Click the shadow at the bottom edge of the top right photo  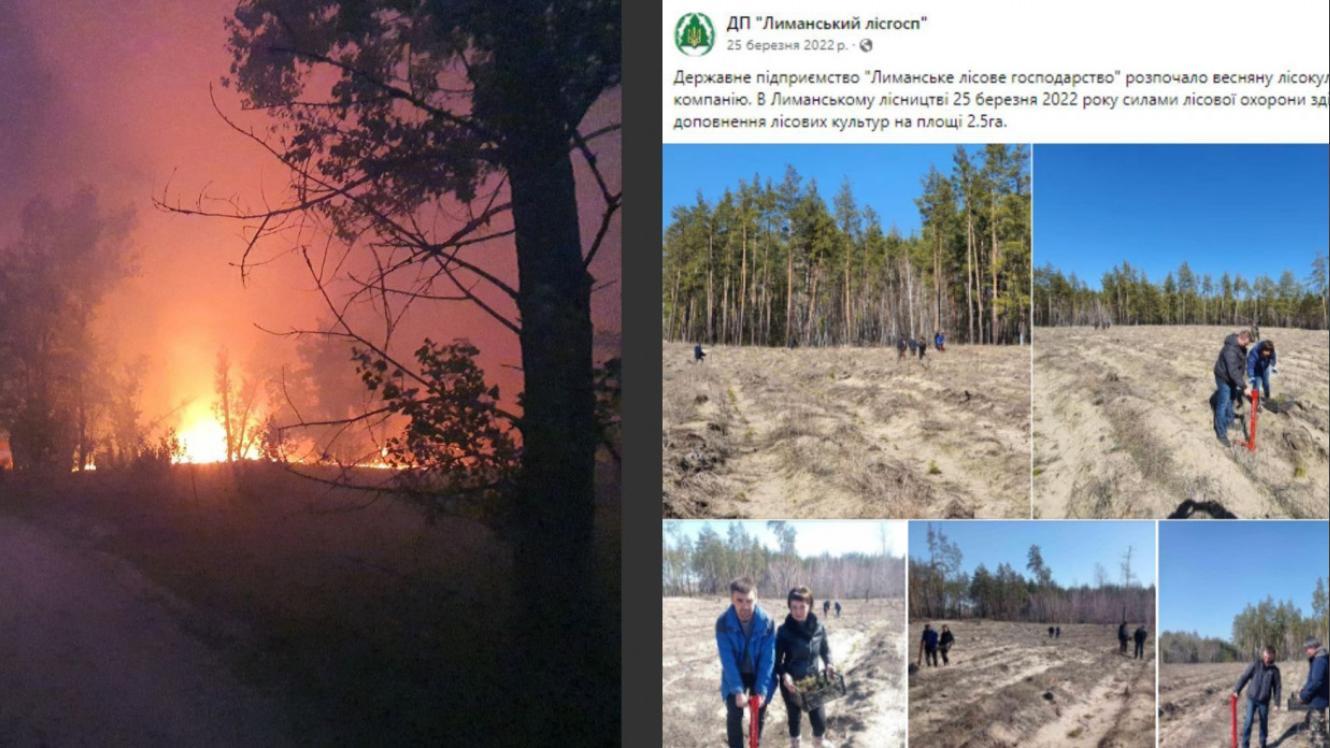[x=1201, y=509]
